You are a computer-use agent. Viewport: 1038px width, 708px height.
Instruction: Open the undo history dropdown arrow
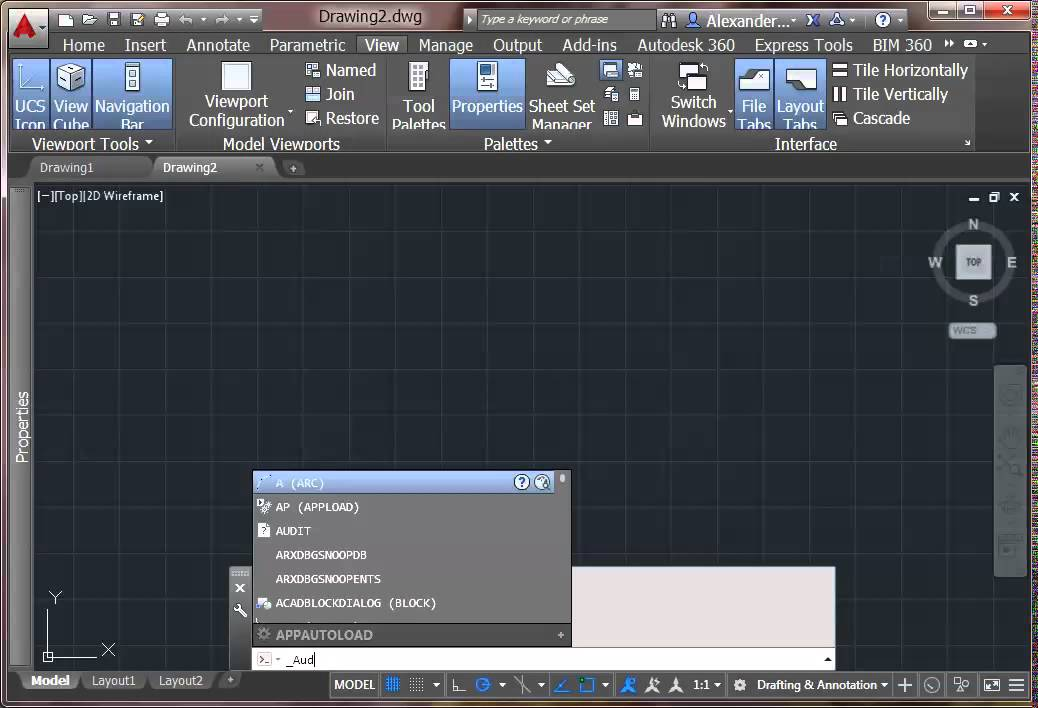pos(203,20)
